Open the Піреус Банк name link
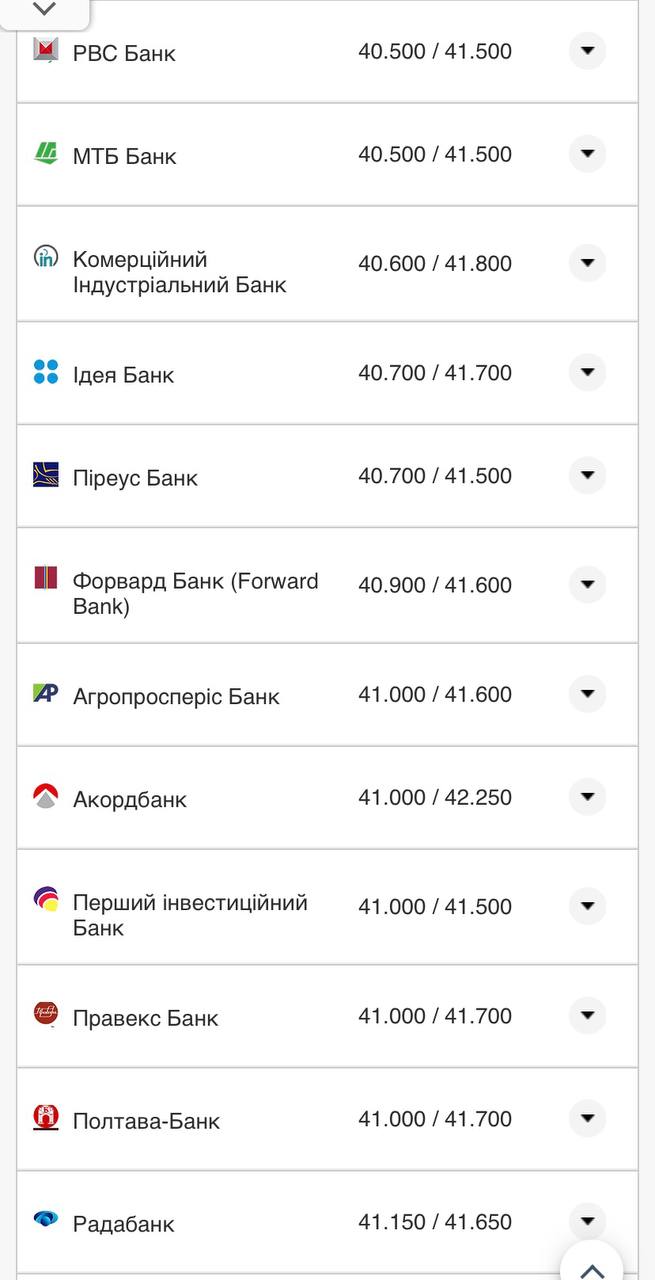Screen dimensions: 655x1280 (x=135, y=478)
